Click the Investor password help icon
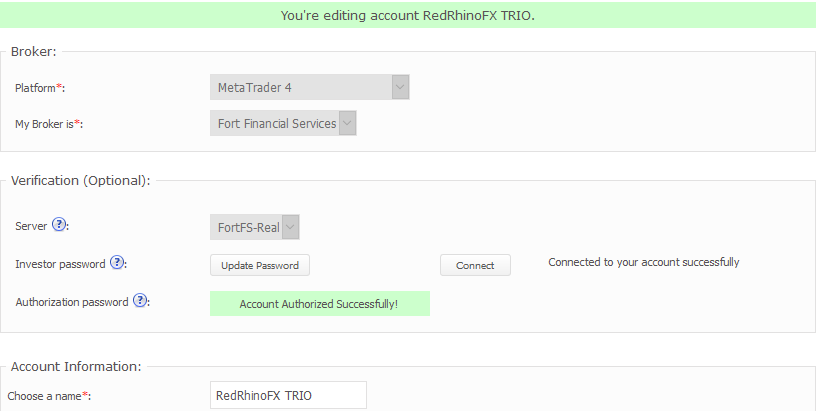 pos(117,263)
